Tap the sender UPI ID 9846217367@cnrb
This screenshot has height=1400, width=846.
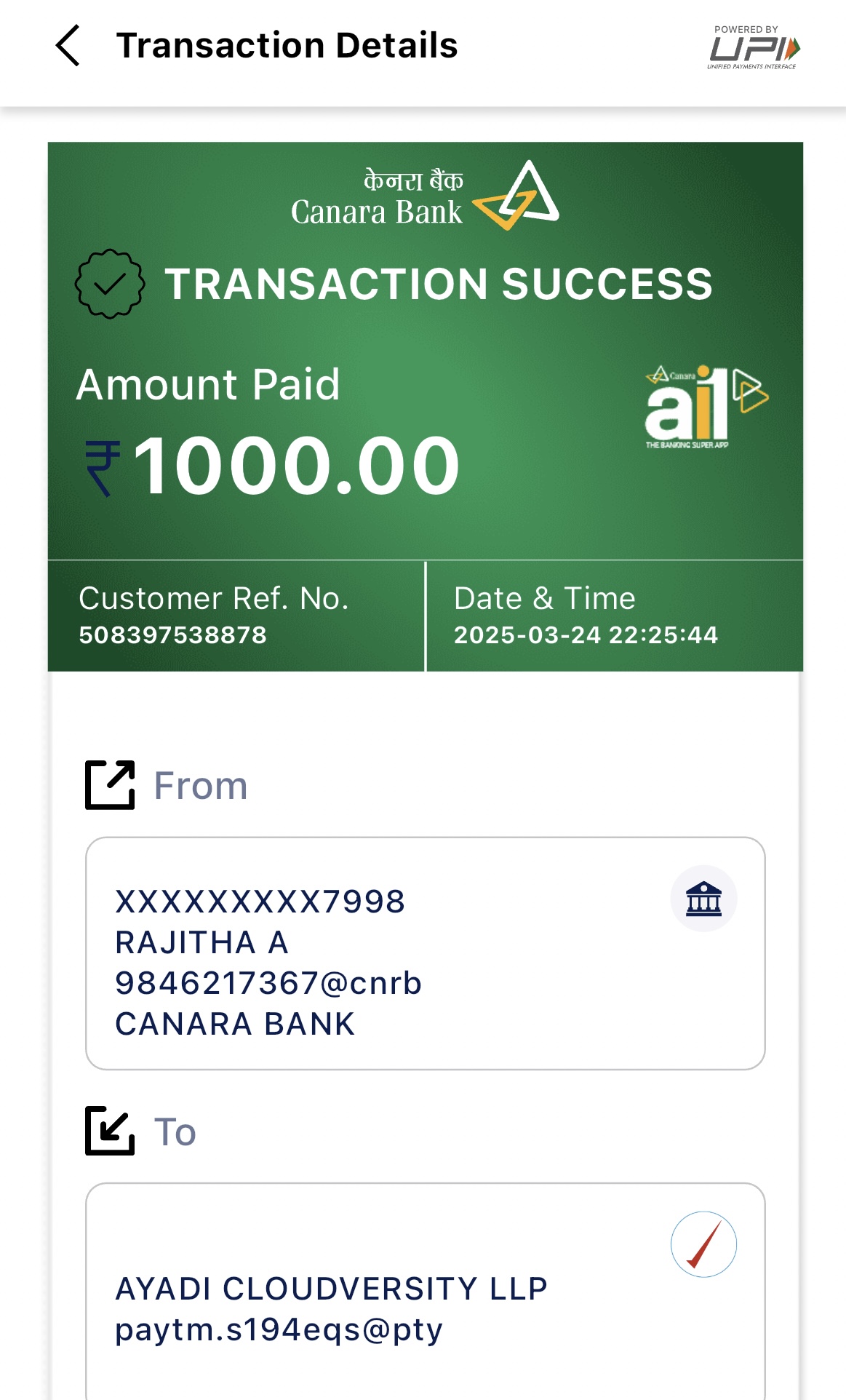[x=268, y=983]
